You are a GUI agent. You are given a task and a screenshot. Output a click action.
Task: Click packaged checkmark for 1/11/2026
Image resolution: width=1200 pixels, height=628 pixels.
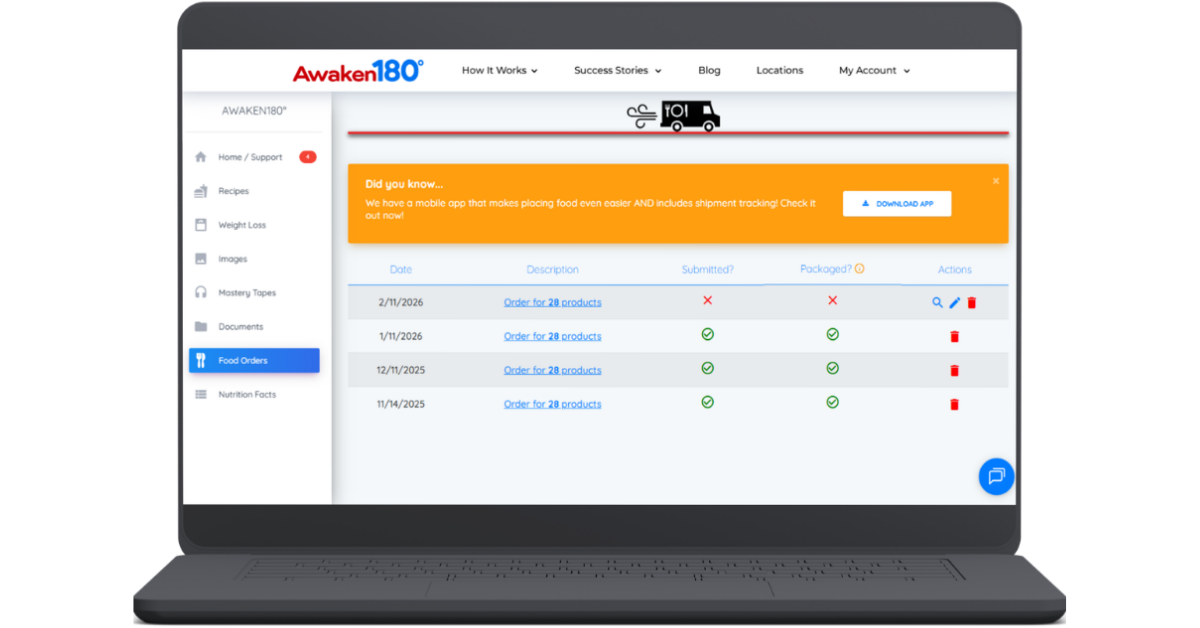click(x=832, y=334)
